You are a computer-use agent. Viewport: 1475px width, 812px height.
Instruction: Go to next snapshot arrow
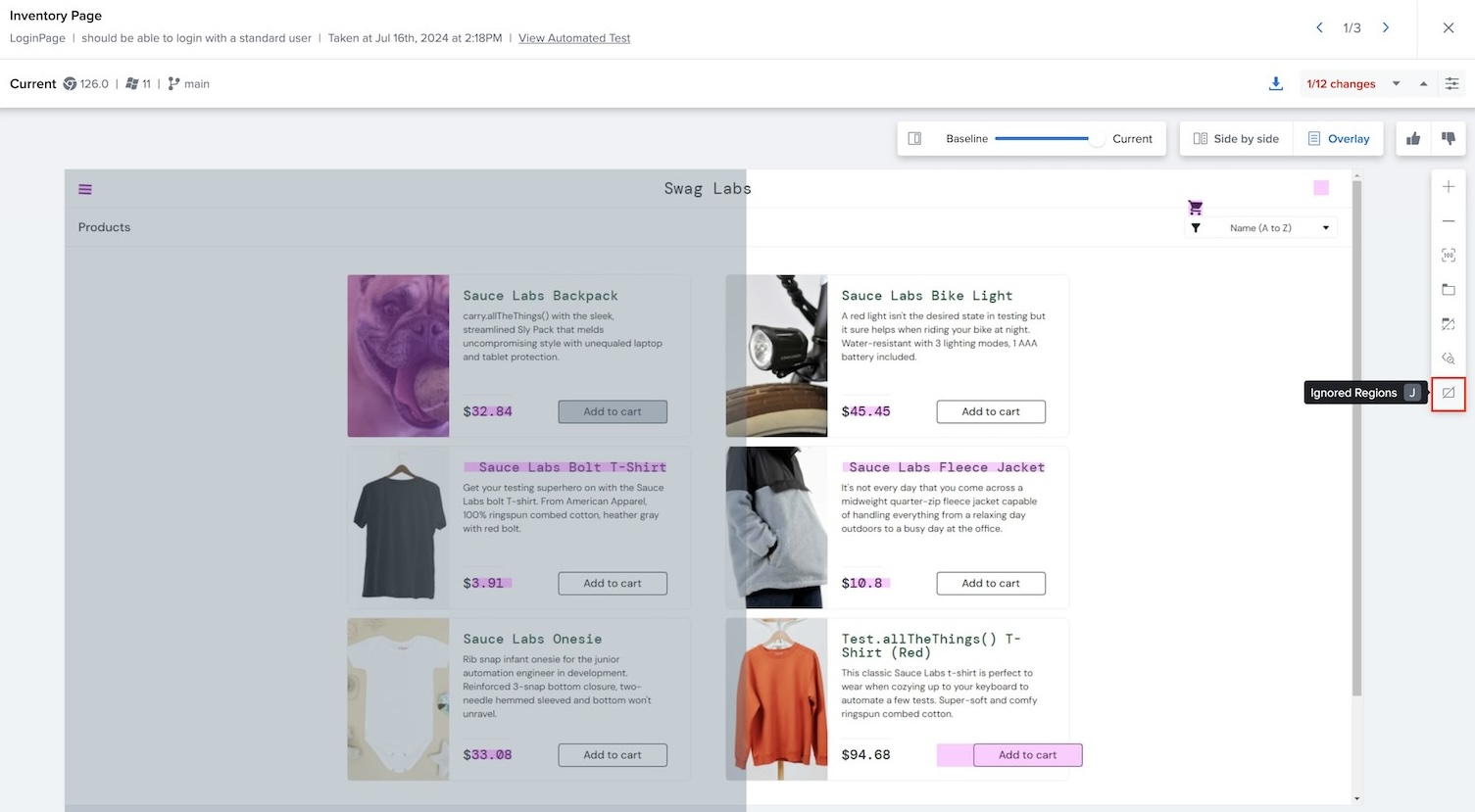1386,27
